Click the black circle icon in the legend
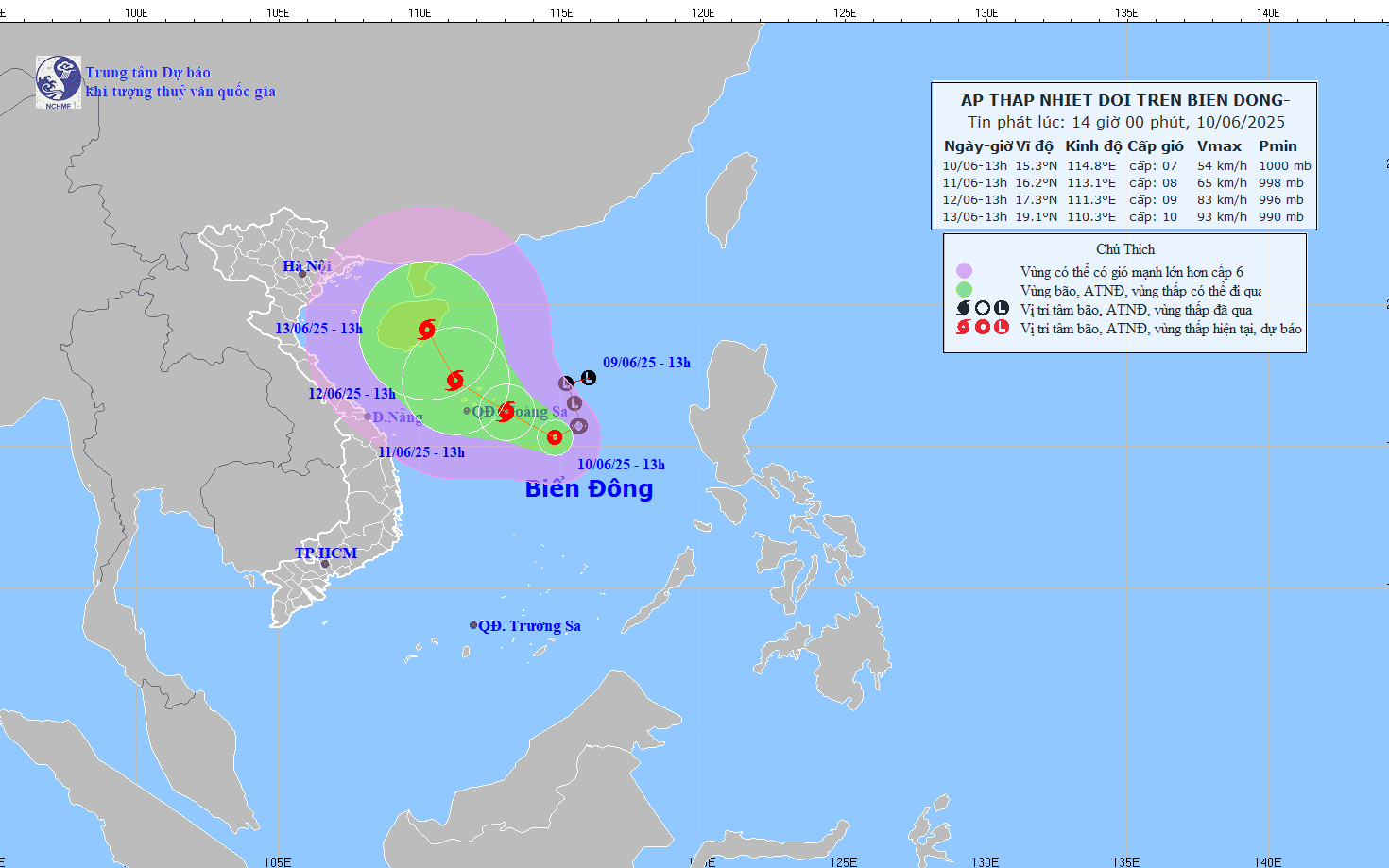Image resolution: width=1389 pixels, height=868 pixels. point(983,309)
